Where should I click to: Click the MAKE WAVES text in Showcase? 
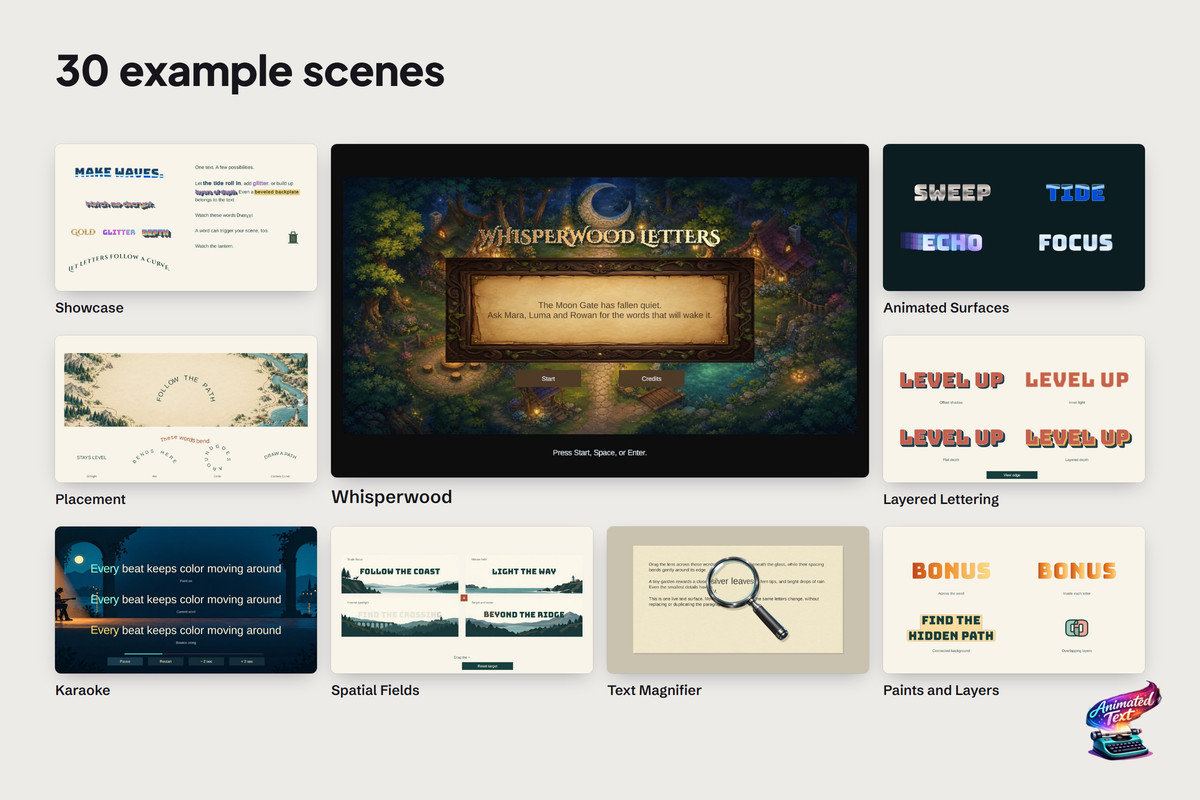coord(118,173)
